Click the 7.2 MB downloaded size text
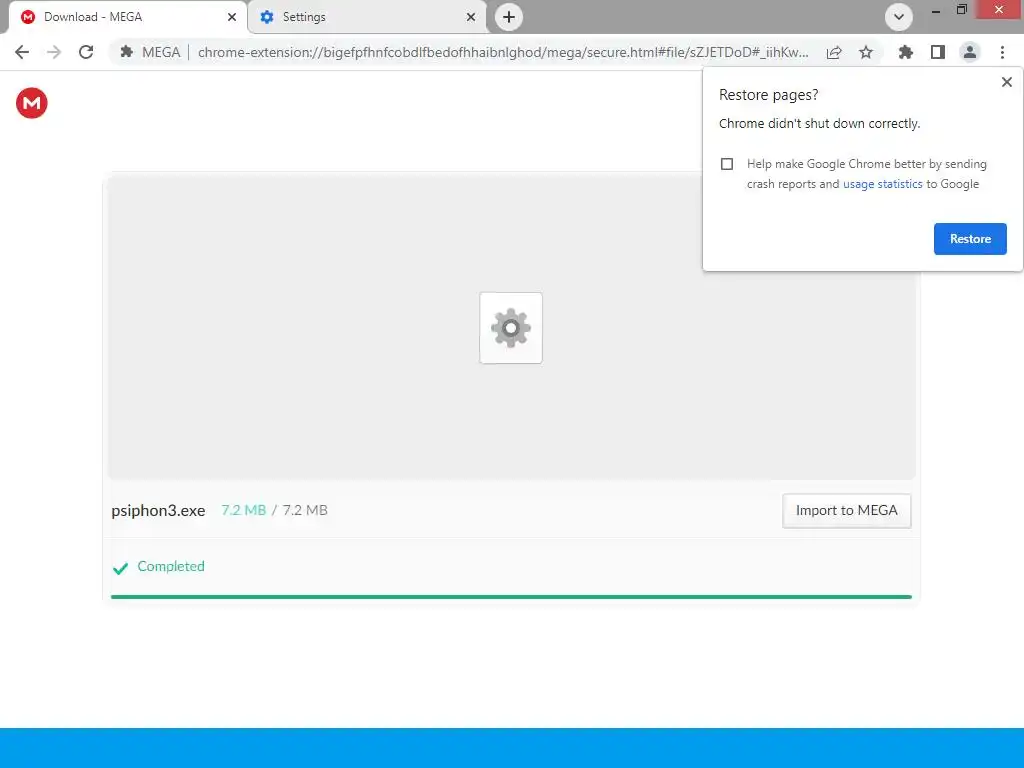Screen dimensions: 1024x768 tap(244, 510)
